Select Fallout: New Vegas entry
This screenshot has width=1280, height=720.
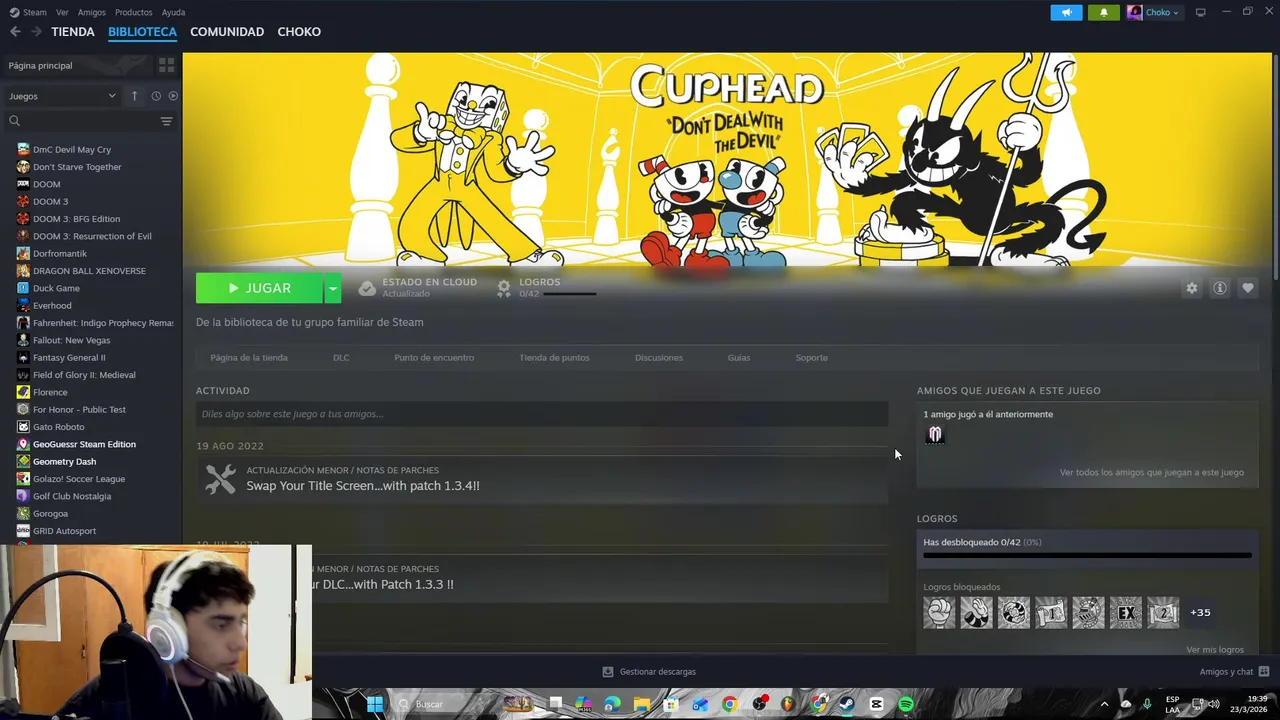[x=71, y=340]
